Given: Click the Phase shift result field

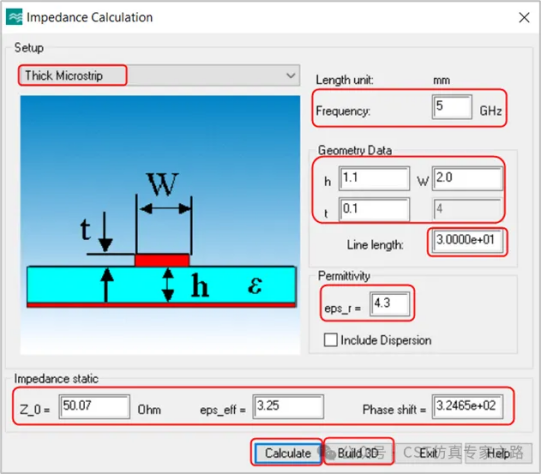Looking at the screenshot, I should [468, 406].
